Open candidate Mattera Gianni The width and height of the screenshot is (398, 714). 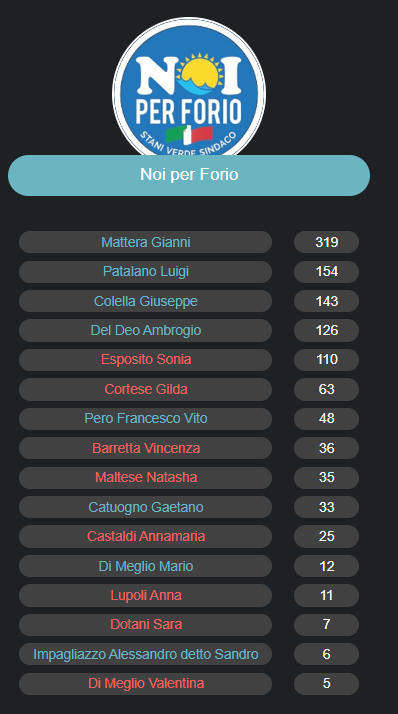click(x=145, y=242)
